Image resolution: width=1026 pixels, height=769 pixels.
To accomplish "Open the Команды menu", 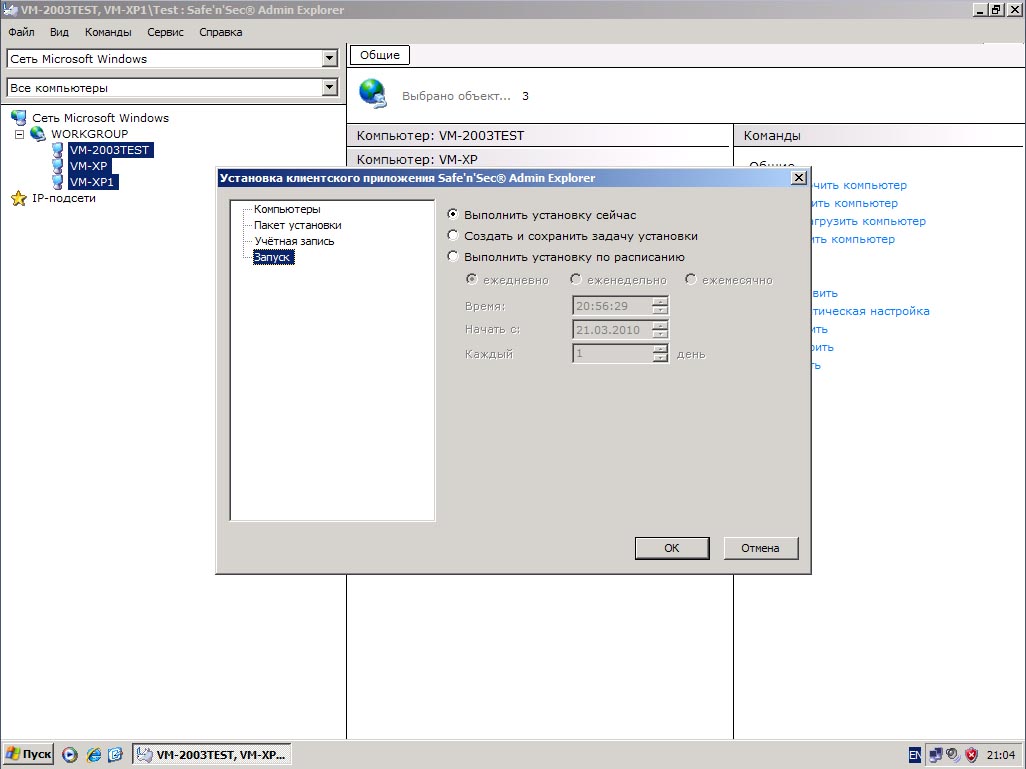I will (108, 32).
